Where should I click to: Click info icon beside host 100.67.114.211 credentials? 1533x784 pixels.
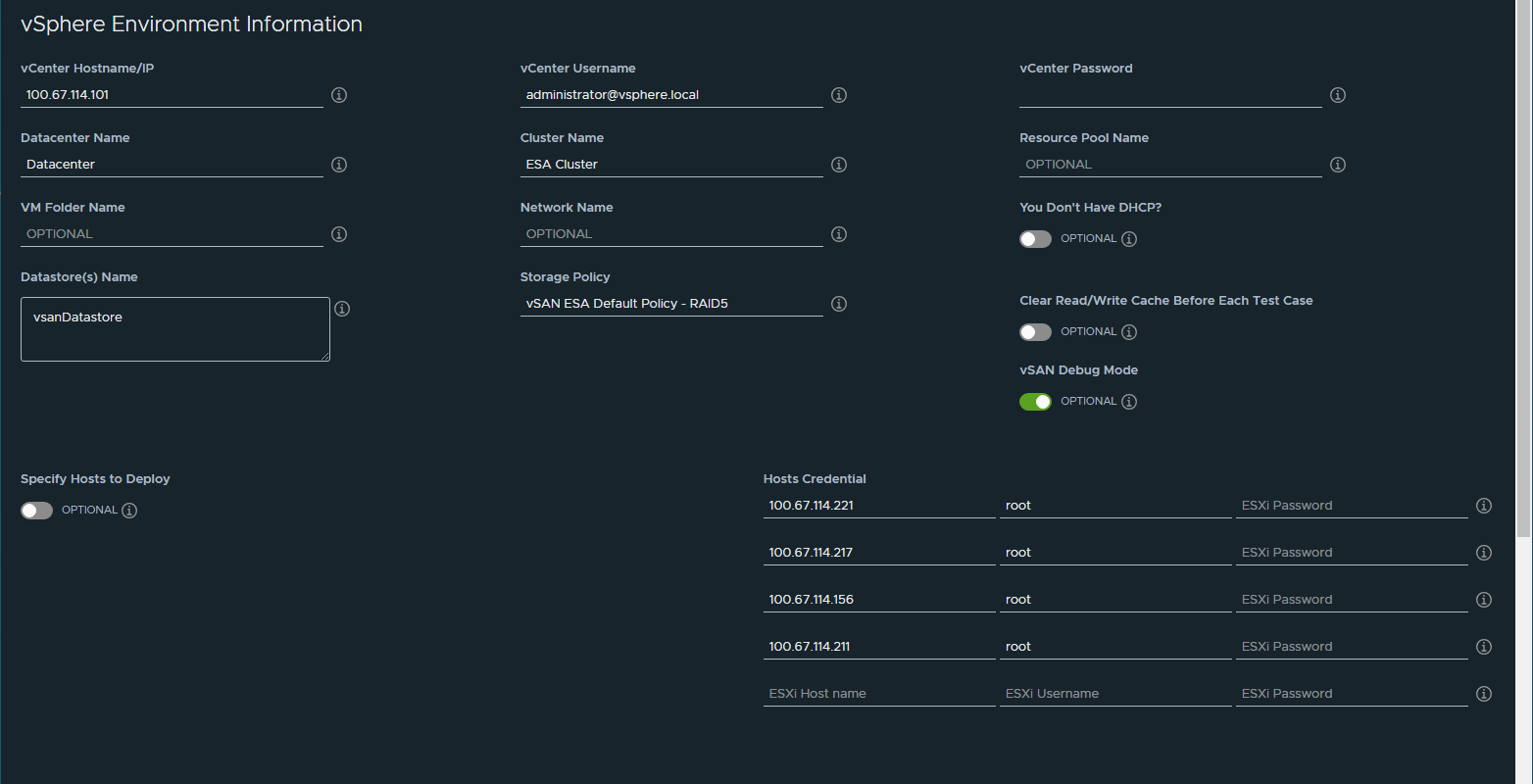(1484, 647)
